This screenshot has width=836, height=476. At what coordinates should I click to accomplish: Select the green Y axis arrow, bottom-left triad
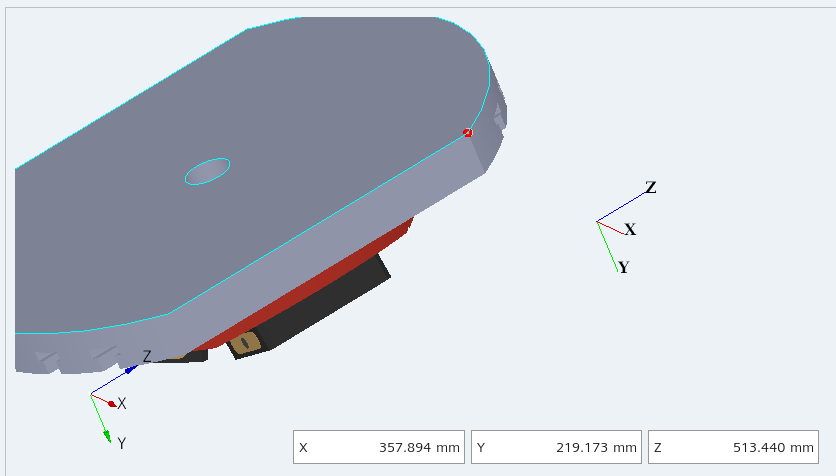(101, 422)
